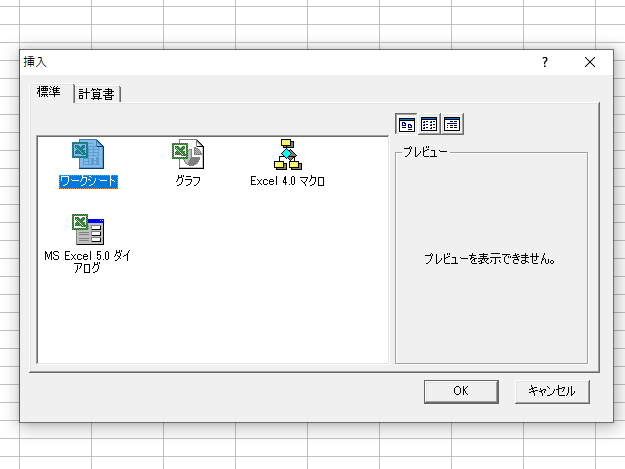This screenshot has height=469, width=625.
Task: Open the 標準 tab
Action: point(51,93)
